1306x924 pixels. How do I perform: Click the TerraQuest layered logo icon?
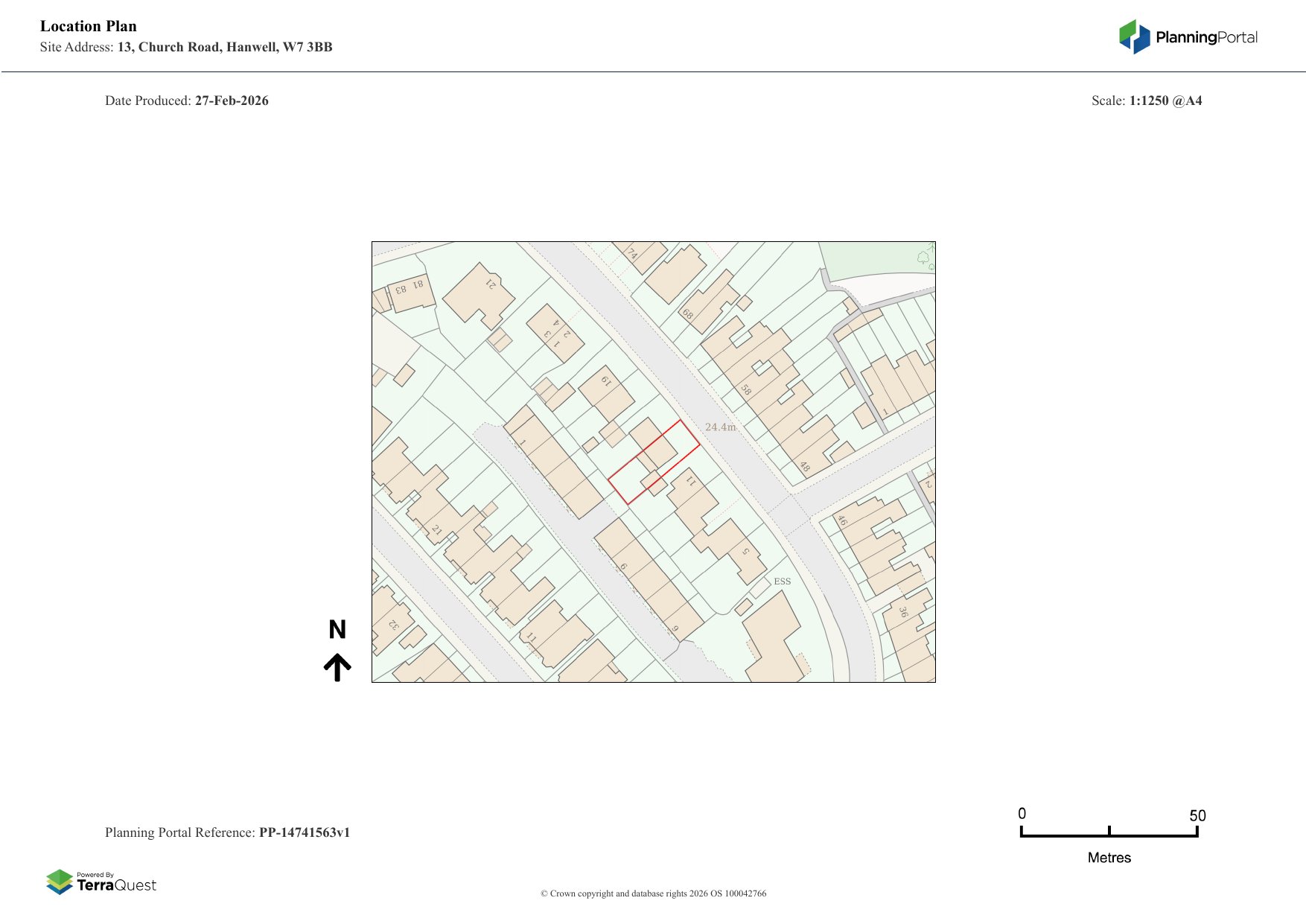click(x=60, y=882)
